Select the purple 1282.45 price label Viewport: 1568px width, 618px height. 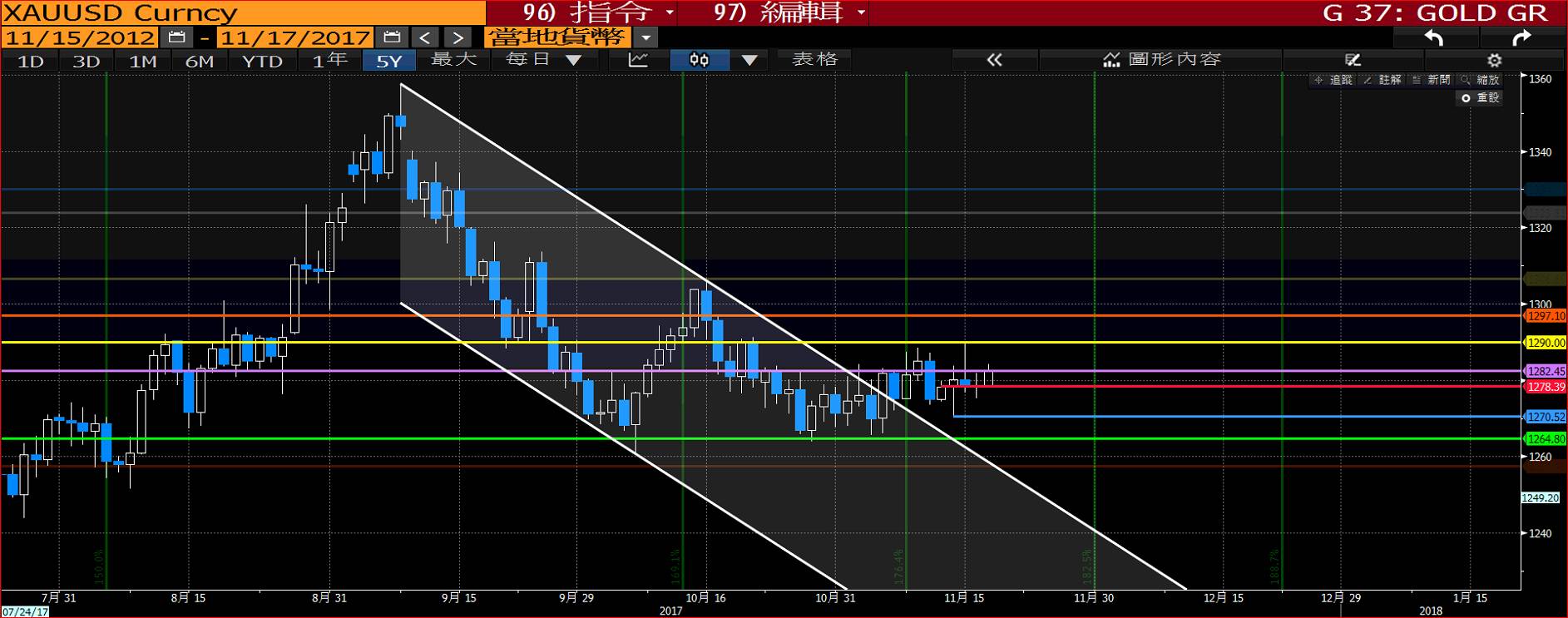1546,372
